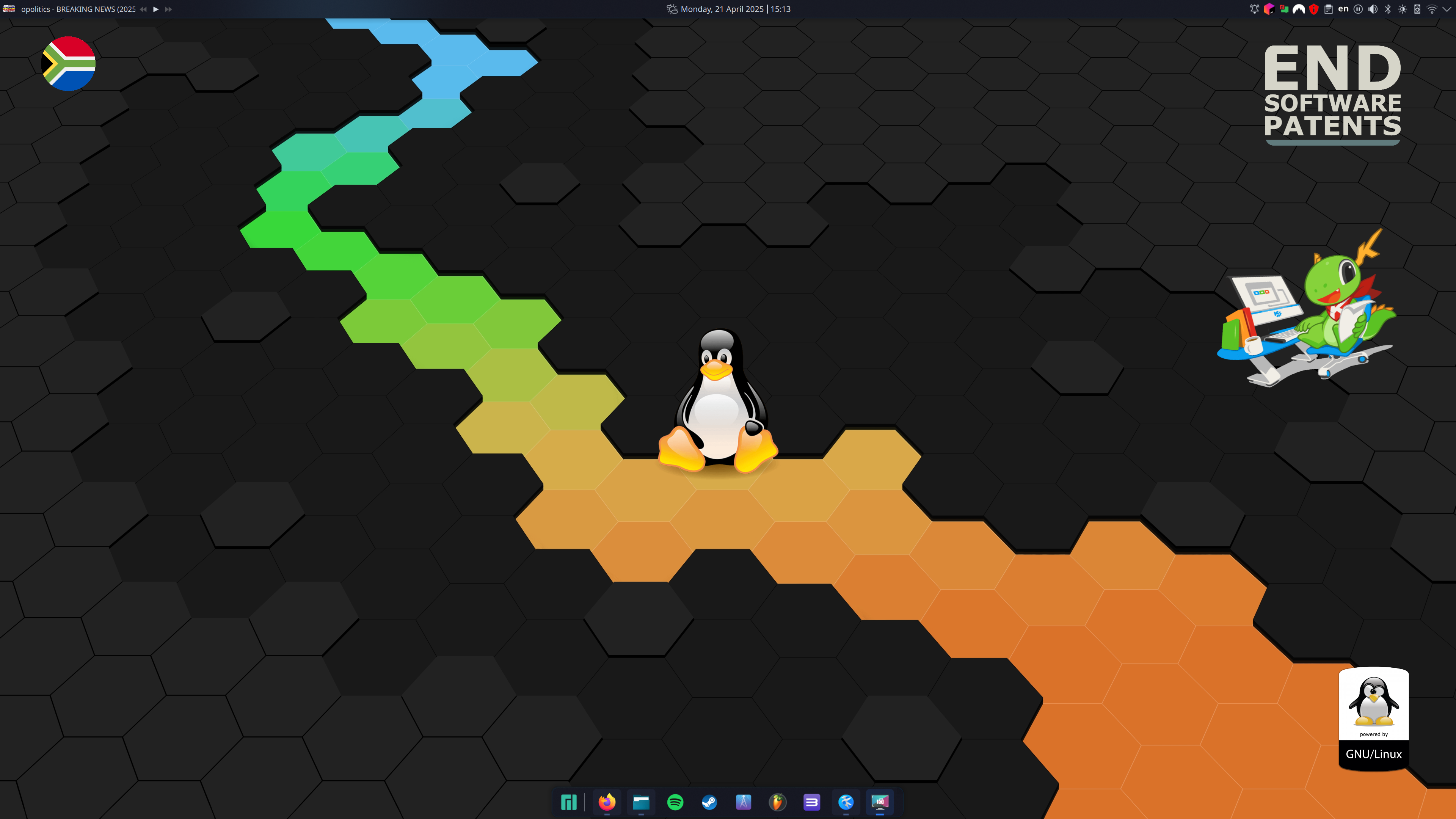
Task: Skip to the previous media track
Action: click(144, 9)
